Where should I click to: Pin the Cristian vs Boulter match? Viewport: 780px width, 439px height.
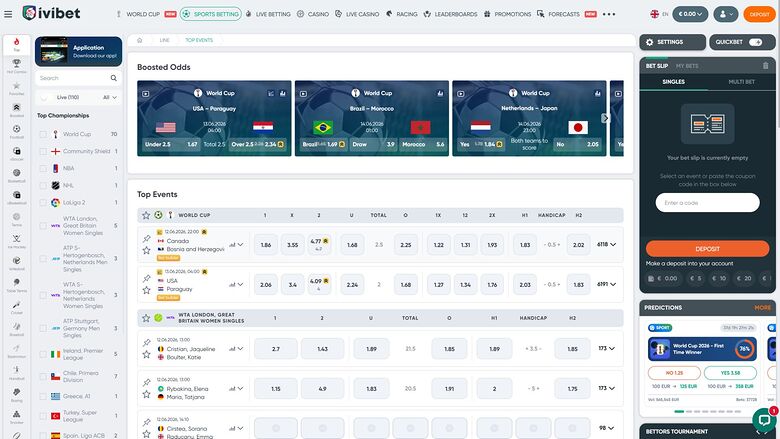(146, 343)
